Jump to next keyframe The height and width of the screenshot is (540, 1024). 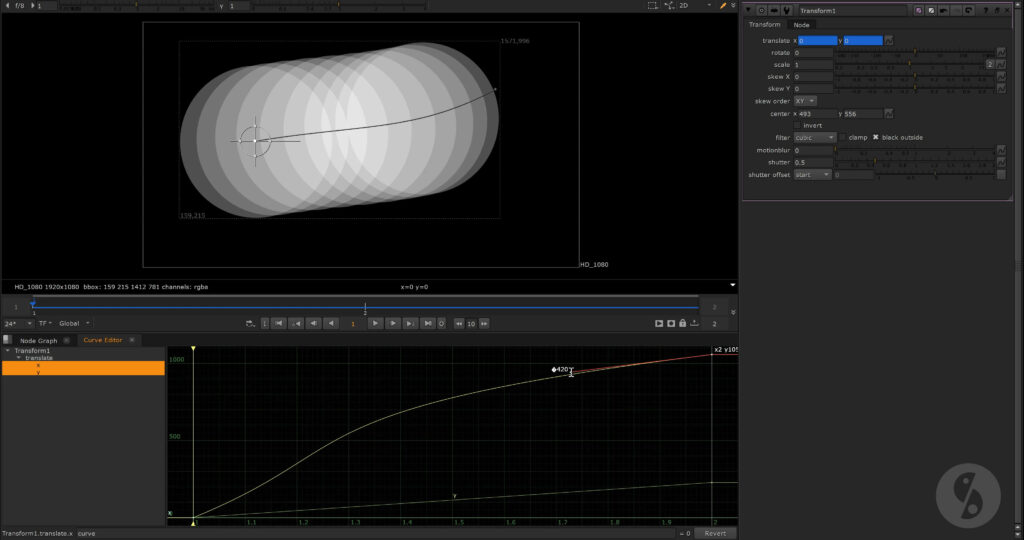coord(410,323)
